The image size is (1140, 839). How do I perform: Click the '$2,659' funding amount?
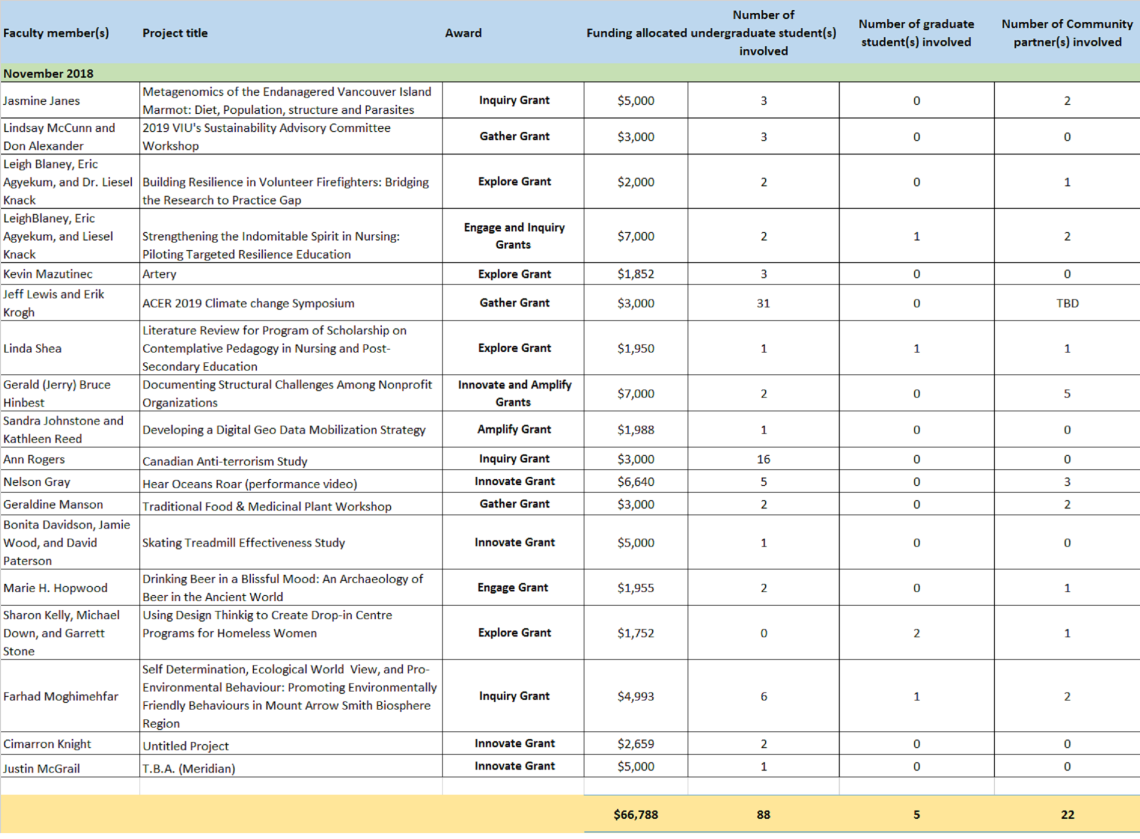pos(635,744)
